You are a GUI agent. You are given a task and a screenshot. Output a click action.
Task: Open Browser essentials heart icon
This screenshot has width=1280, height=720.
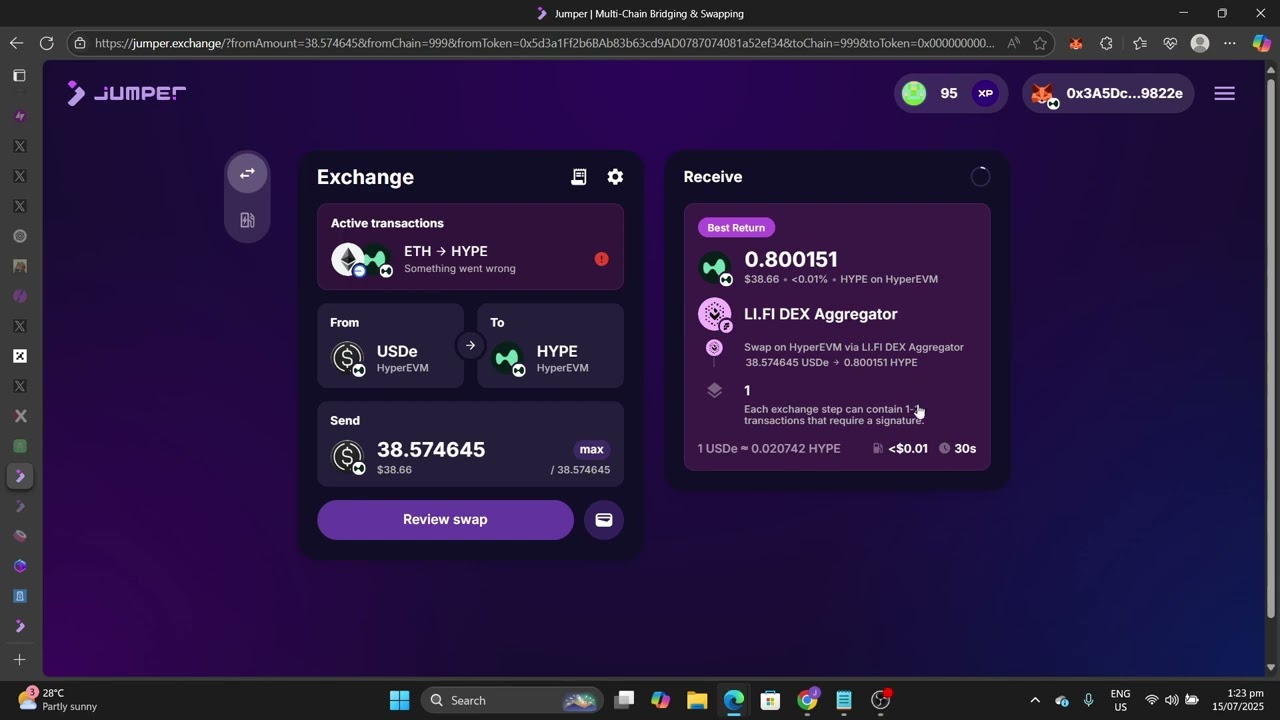[x=1170, y=43]
